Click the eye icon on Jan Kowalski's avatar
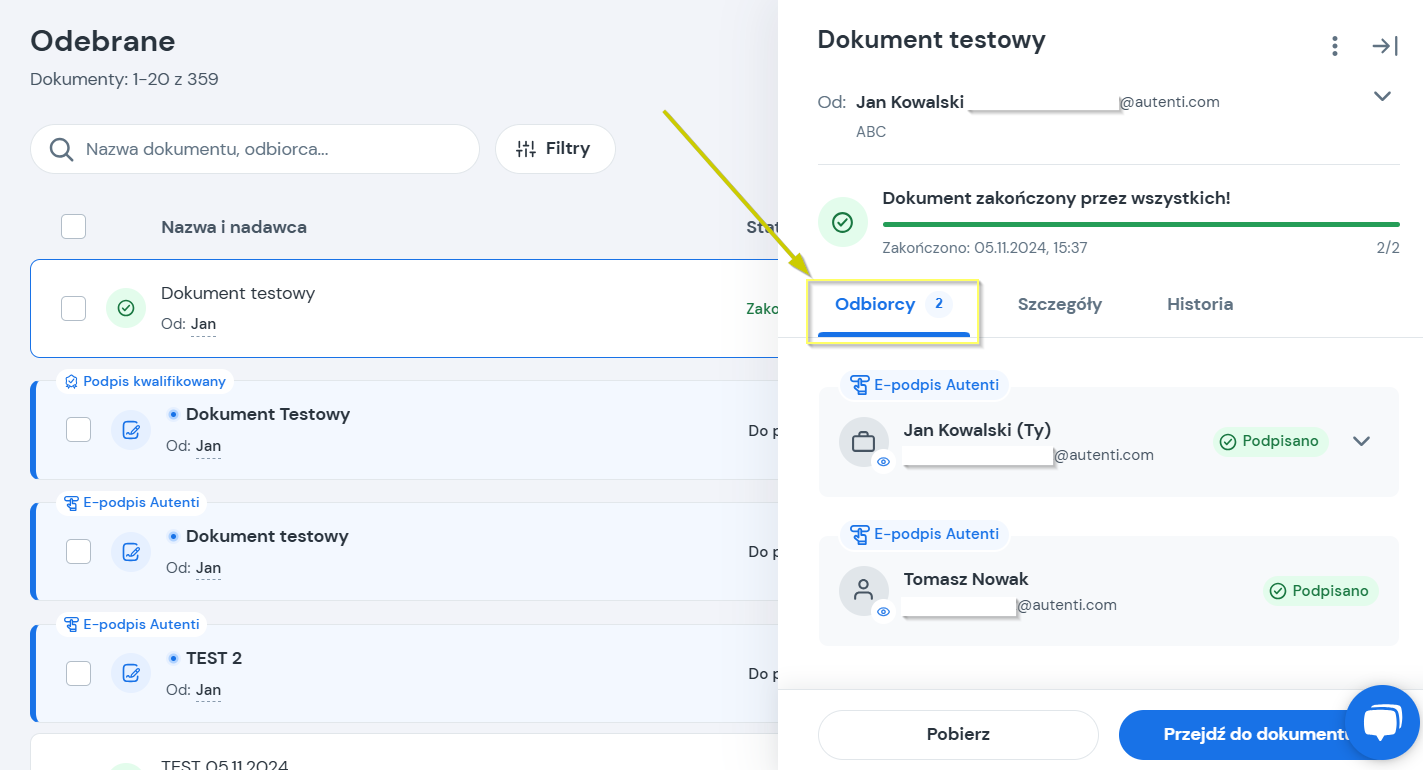1423x770 pixels. tap(883, 462)
